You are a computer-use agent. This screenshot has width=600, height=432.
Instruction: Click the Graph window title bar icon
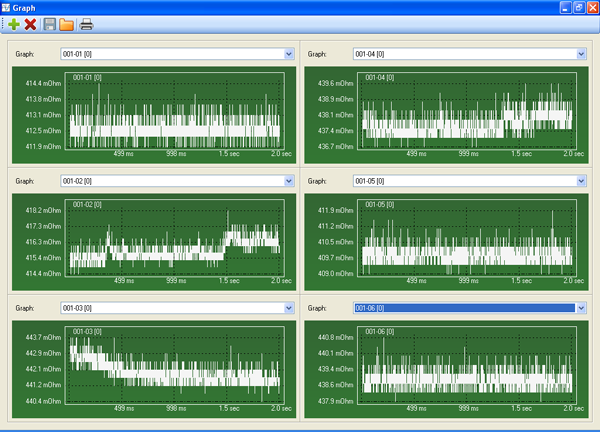click(x=8, y=7)
